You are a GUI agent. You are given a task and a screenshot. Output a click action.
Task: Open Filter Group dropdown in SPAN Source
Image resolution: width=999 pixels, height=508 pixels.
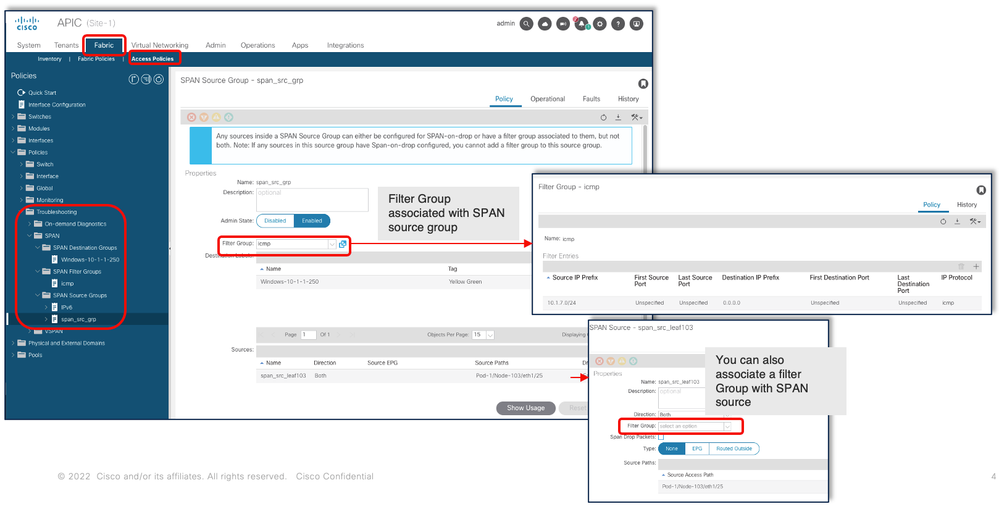click(x=727, y=426)
